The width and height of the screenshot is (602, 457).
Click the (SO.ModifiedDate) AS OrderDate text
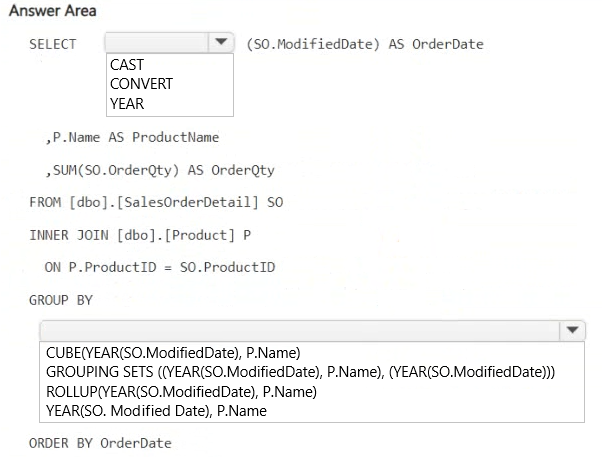click(x=365, y=44)
